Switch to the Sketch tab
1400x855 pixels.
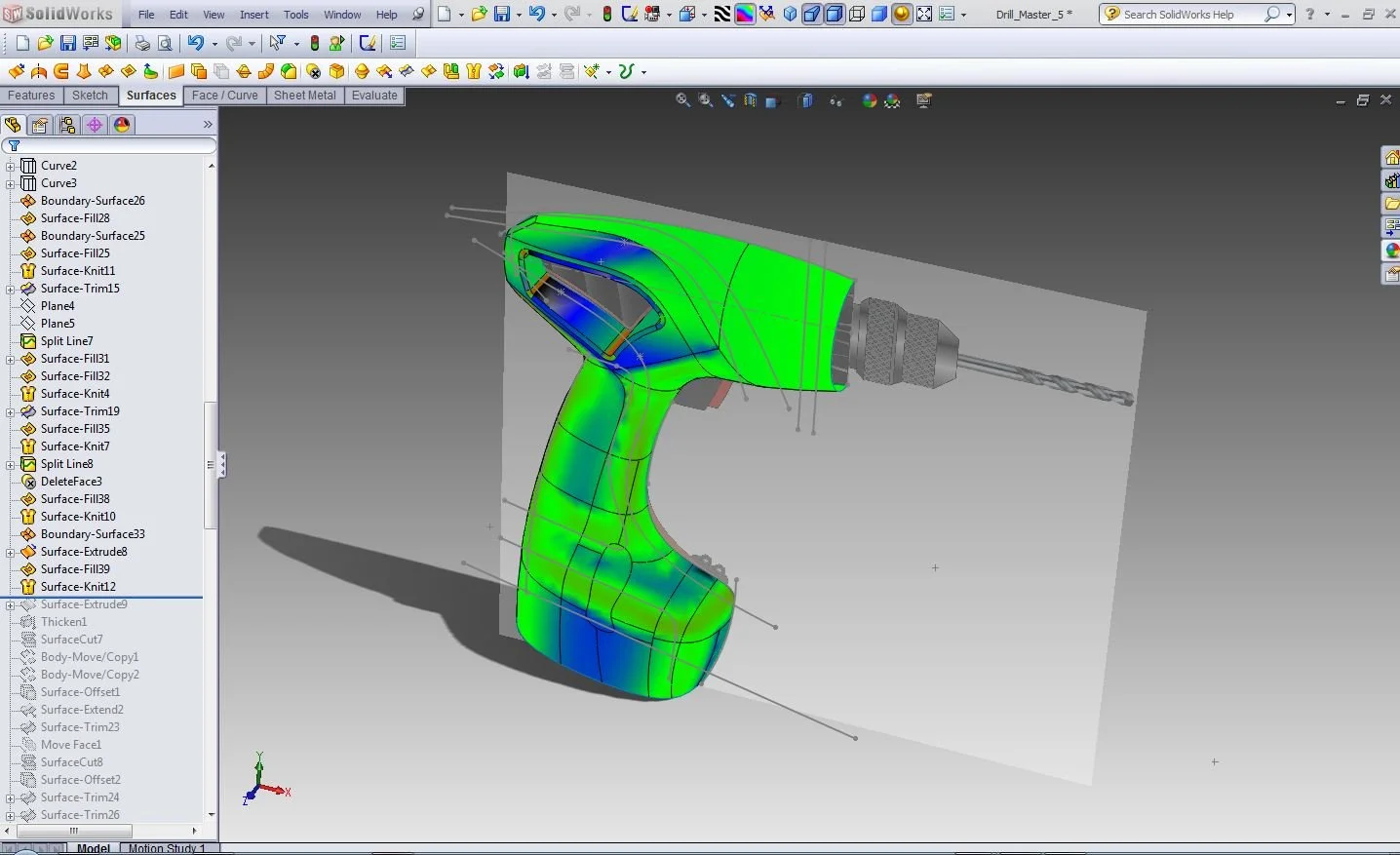[x=90, y=96]
